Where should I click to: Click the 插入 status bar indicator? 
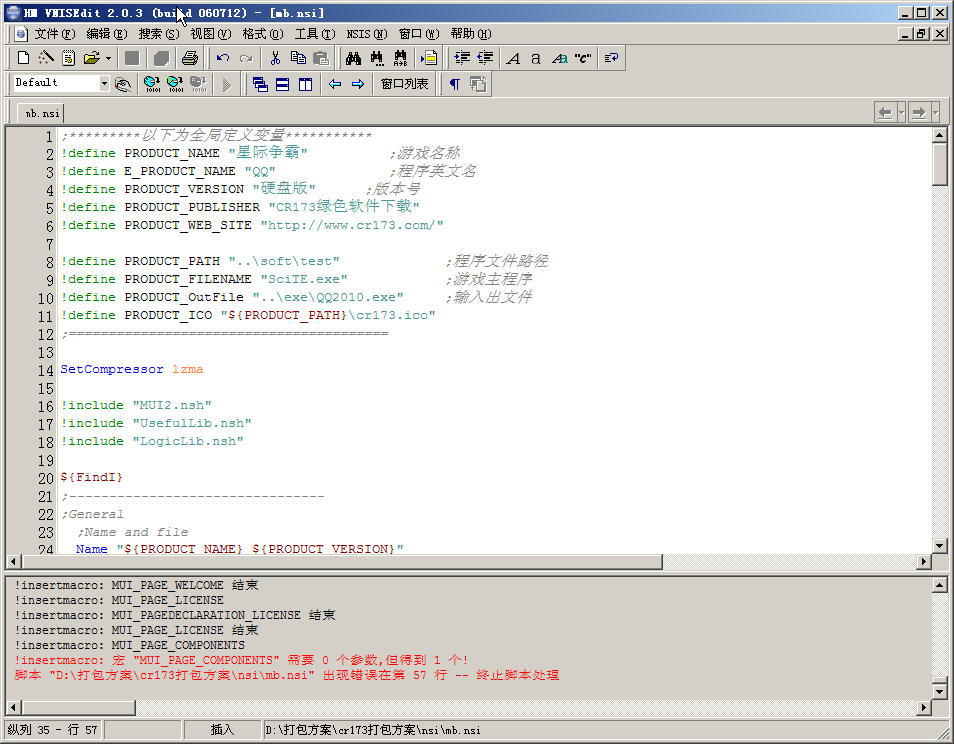[222, 729]
